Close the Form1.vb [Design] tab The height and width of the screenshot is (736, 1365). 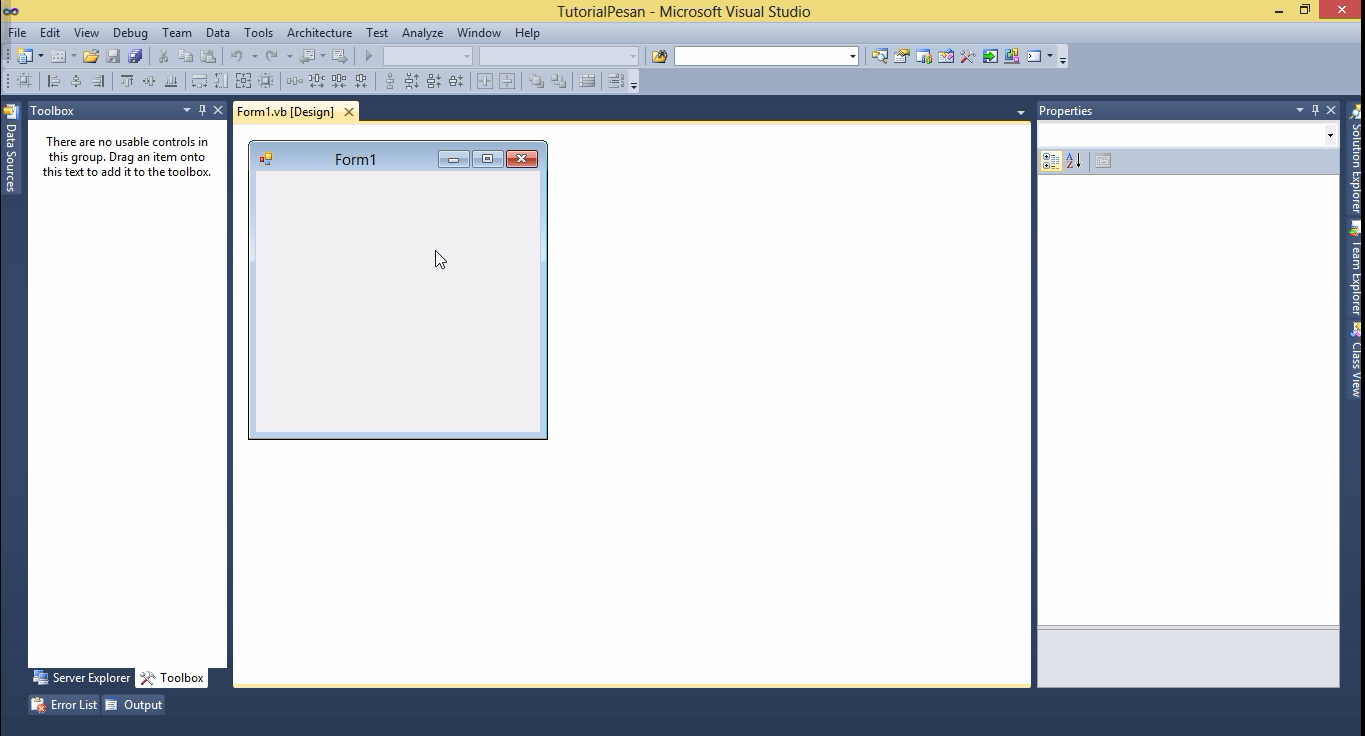[349, 112]
